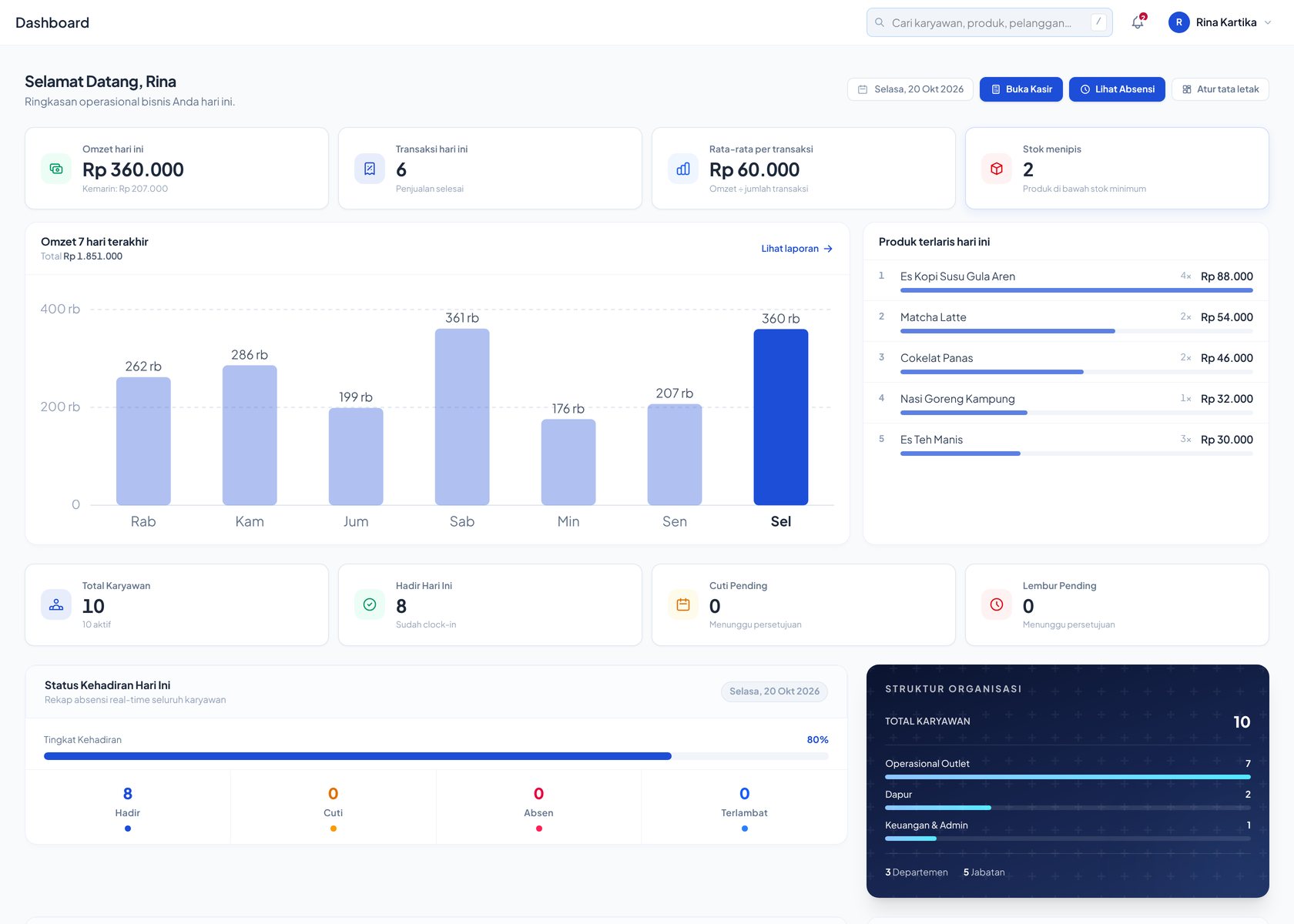The image size is (1294, 924).
Task: Click the Keuangan & Admin department row
Action: tap(1068, 831)
